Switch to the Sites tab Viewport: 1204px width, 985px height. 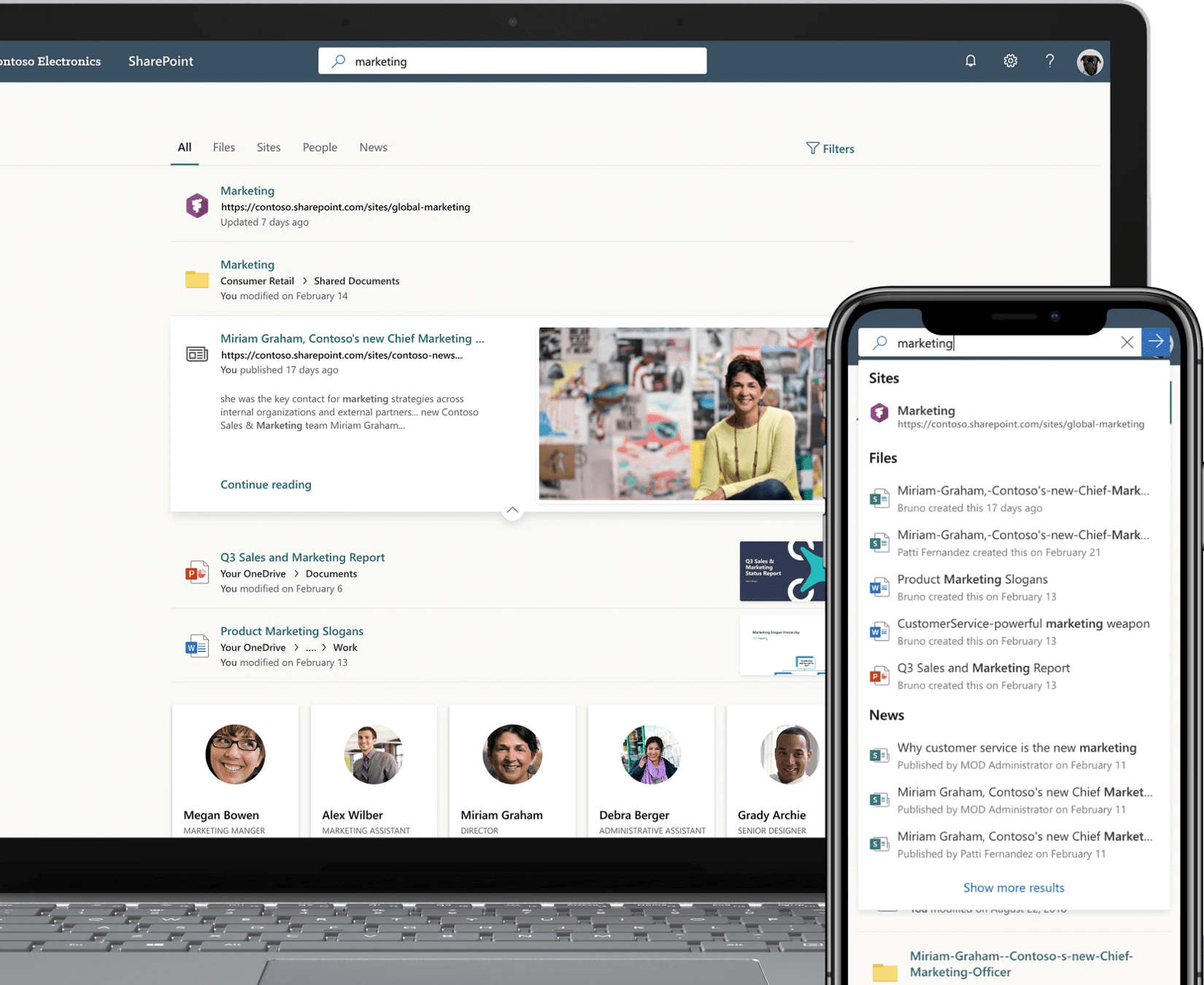pyautogui.click(x=269, y=147)
